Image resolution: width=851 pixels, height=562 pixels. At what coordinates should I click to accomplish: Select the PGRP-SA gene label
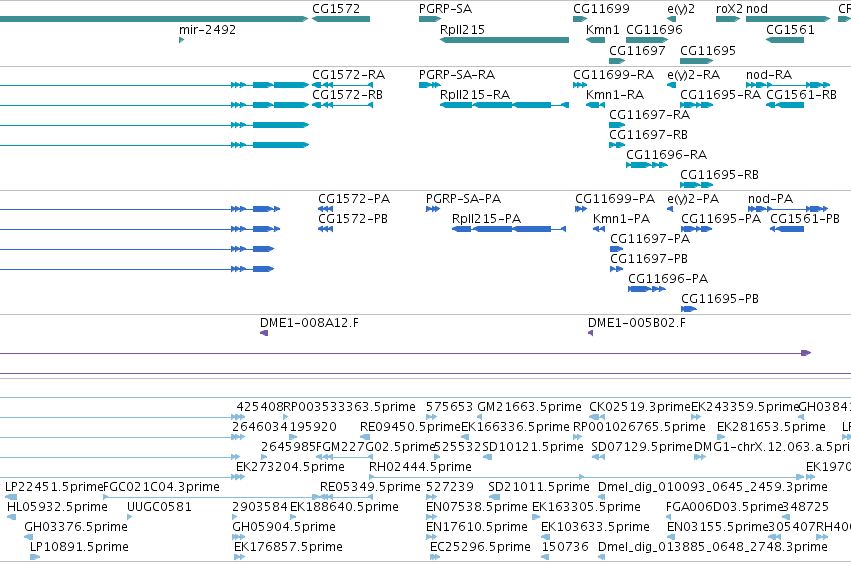[x=445, y=9]
